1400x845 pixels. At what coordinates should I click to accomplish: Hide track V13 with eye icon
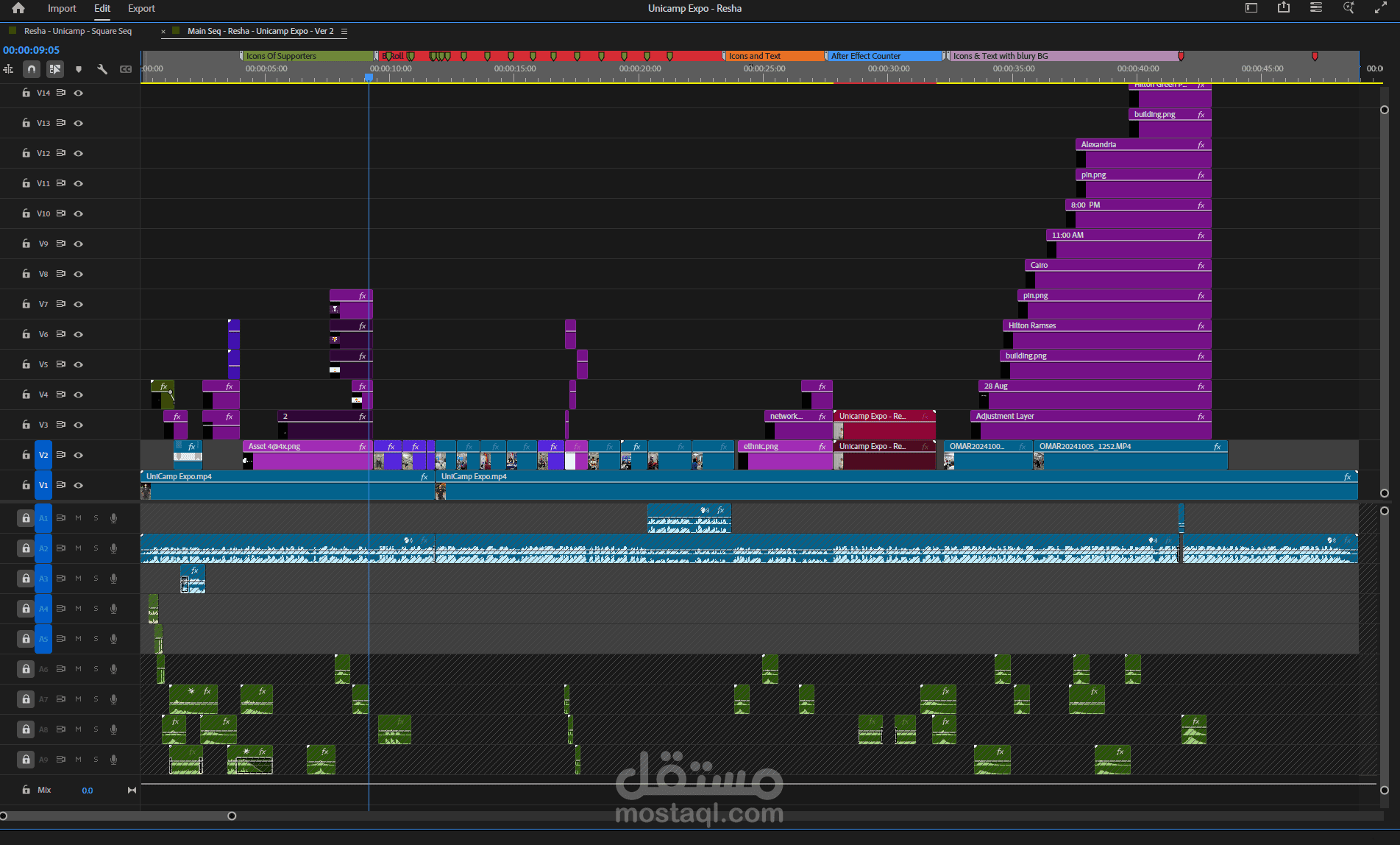(x=78, y=123)
